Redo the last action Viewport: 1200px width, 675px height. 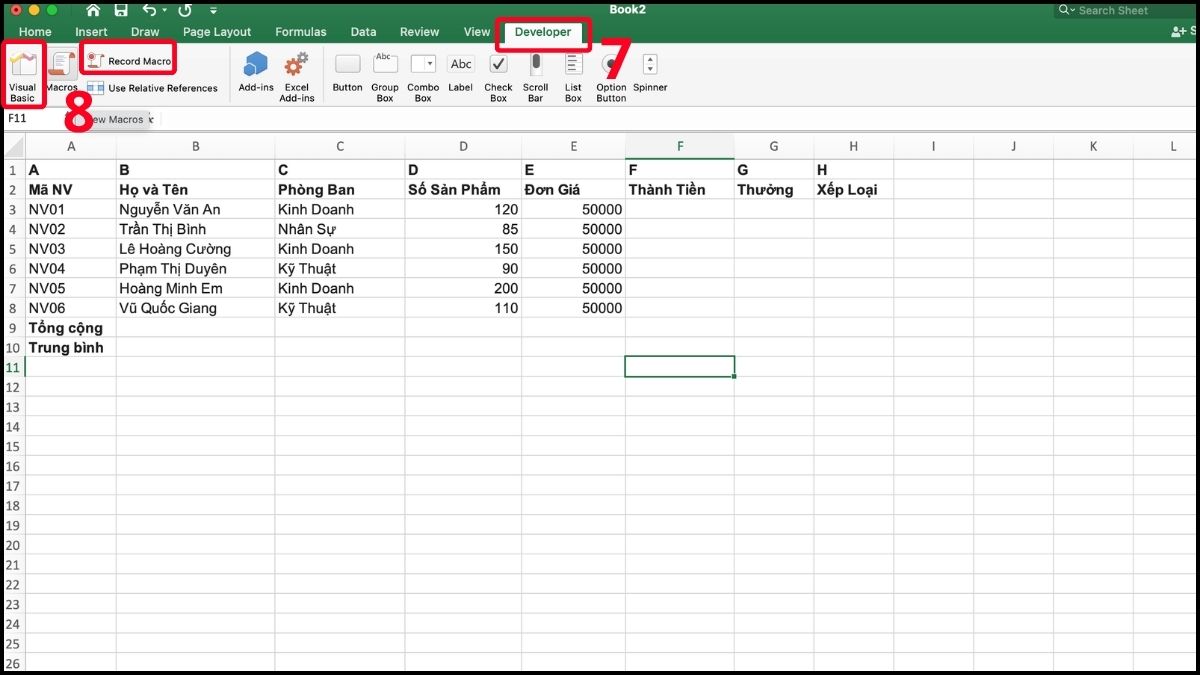click(185, 10)
